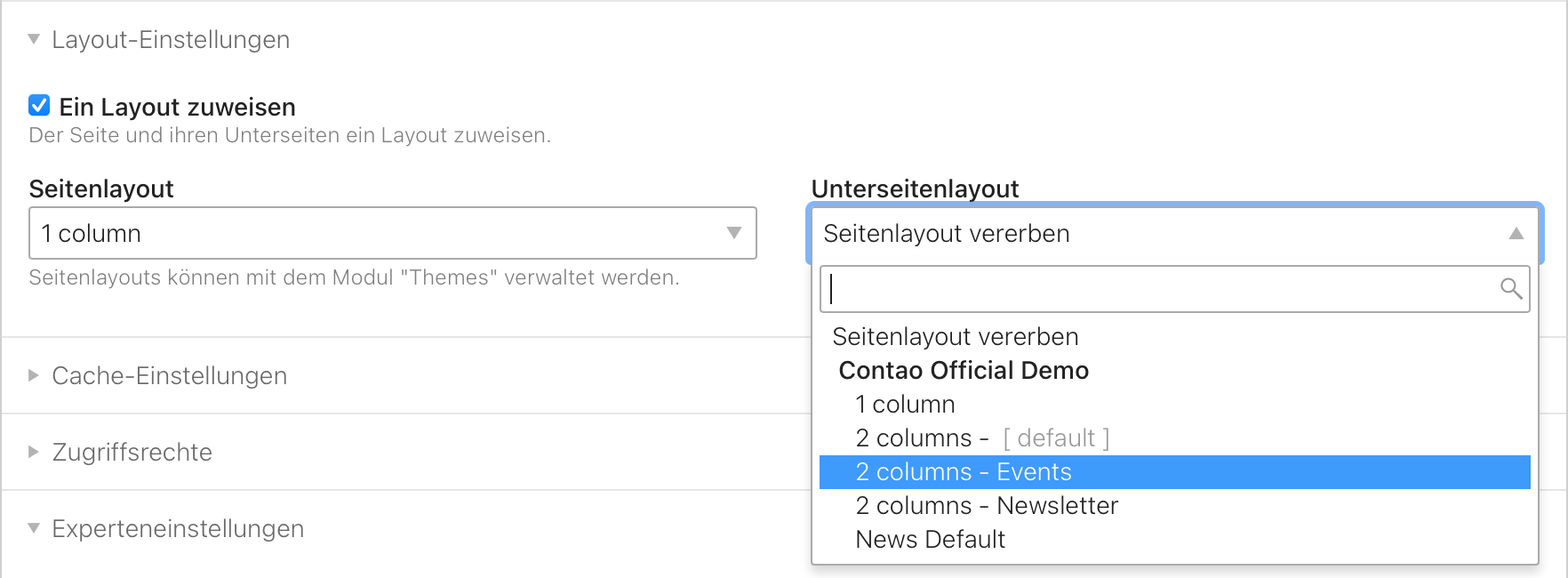Choose '2 columns - Newsletter' option
This screenshot has width=1568, height=578.
(x=1174, y=505)
